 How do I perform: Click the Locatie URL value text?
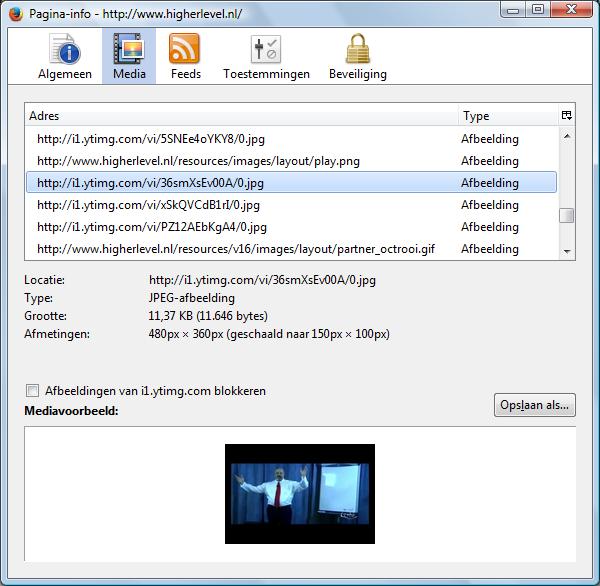click(262, 280)
